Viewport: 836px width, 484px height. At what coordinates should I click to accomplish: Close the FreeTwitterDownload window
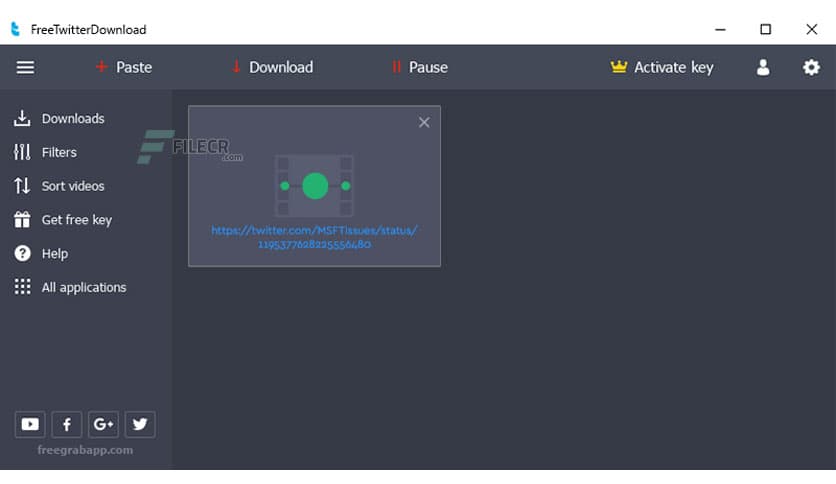coord(811,29)
